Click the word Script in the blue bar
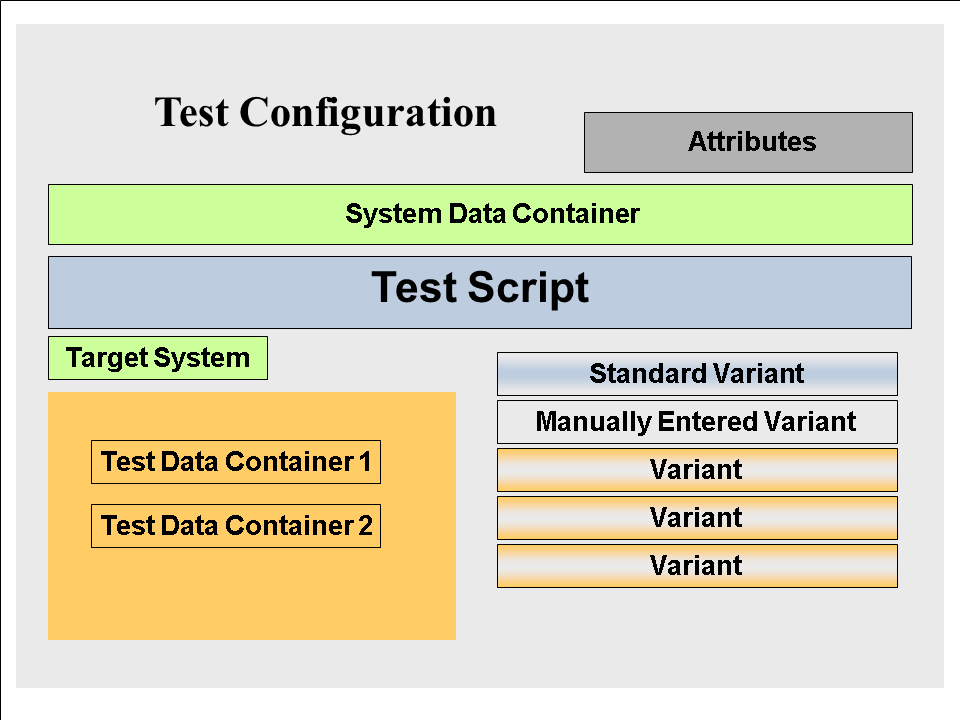Screen dimensions: 960x720 [539, 289]
